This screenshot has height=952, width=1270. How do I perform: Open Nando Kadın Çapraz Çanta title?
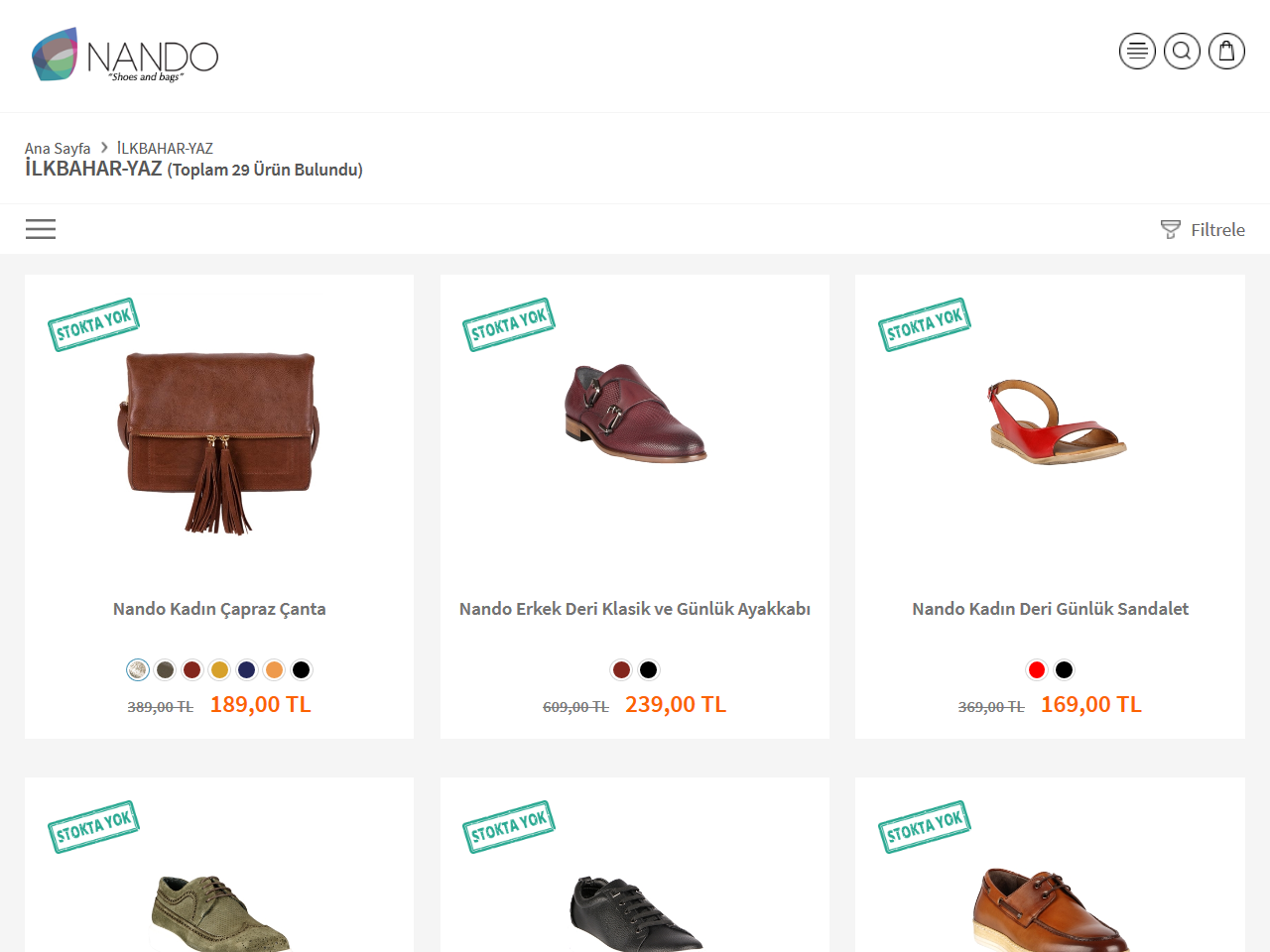point(219,609)
